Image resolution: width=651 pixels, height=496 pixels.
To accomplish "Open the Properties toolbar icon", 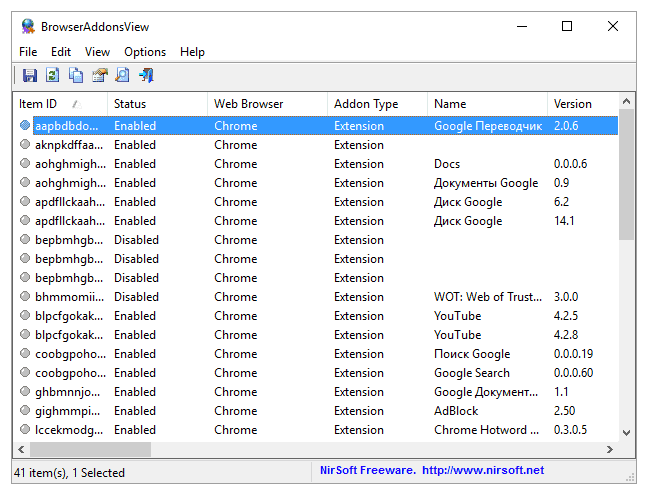I will (100, 75).
